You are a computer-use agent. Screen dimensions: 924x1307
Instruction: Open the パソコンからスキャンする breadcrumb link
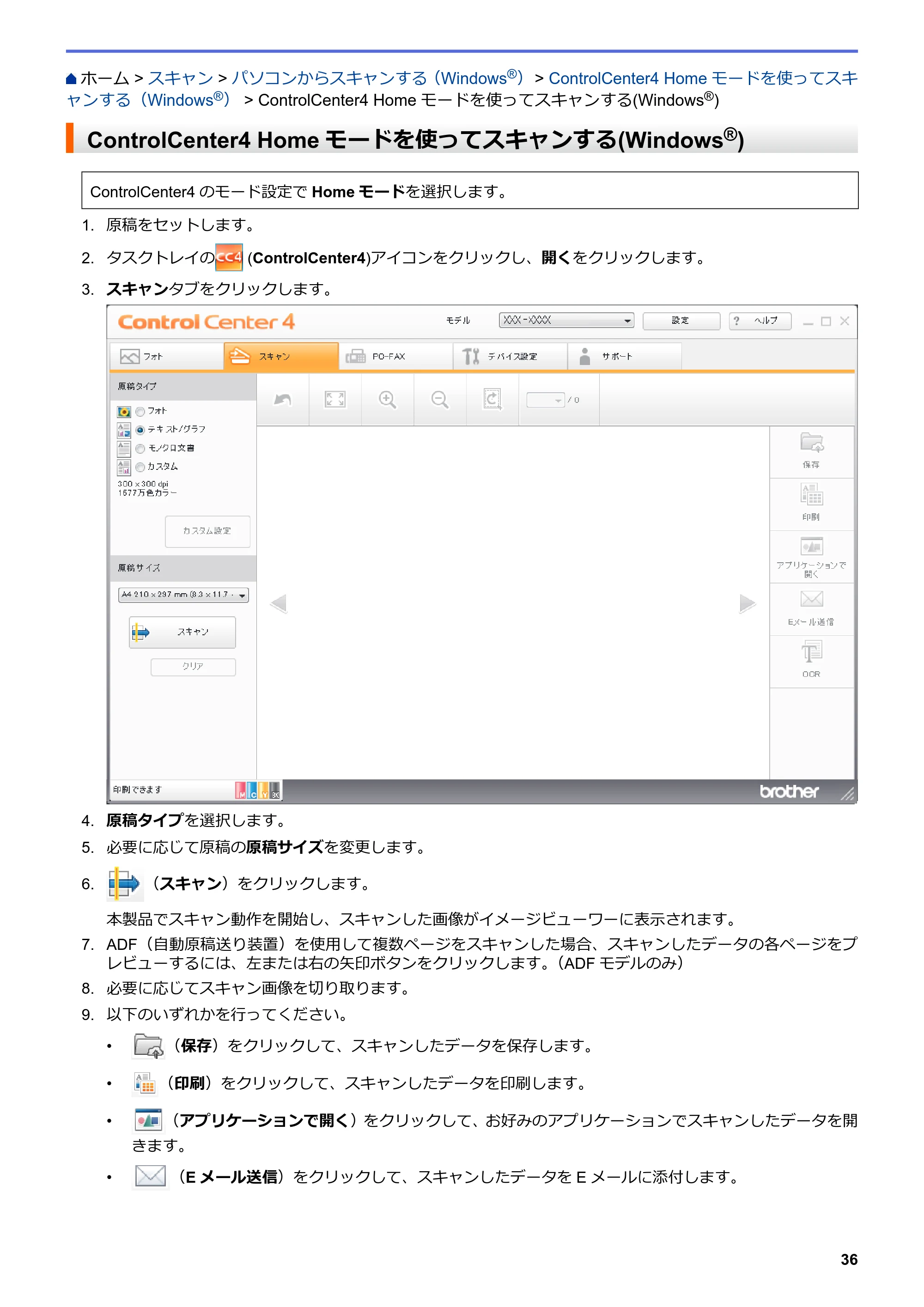click(x=377, y=79)
